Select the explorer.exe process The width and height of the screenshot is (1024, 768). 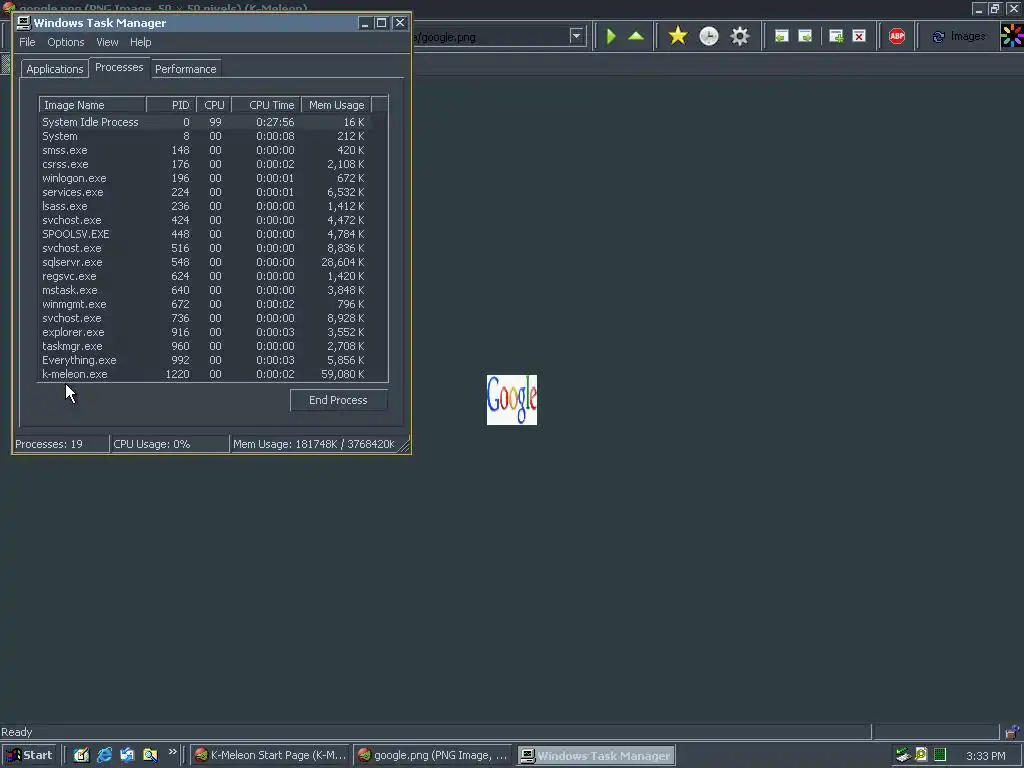click(204, 332)
